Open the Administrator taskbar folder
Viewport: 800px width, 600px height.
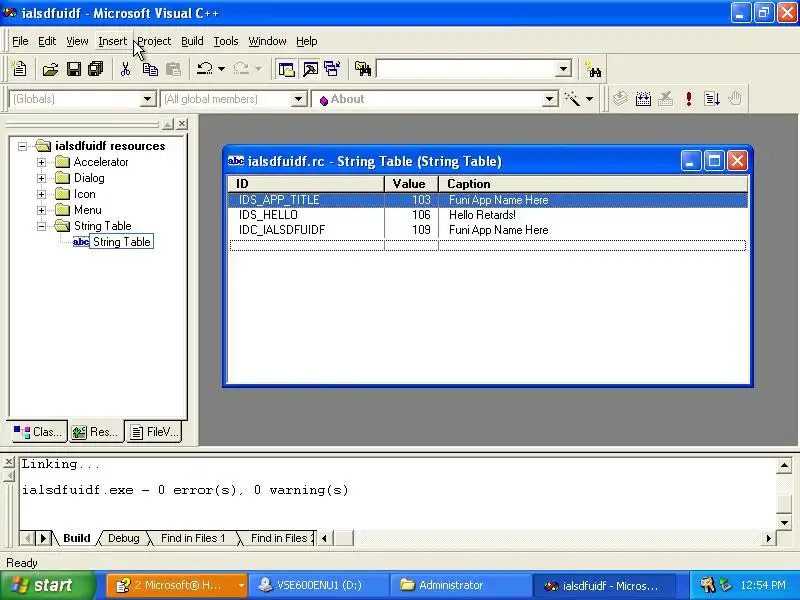(x=460, y=585)
